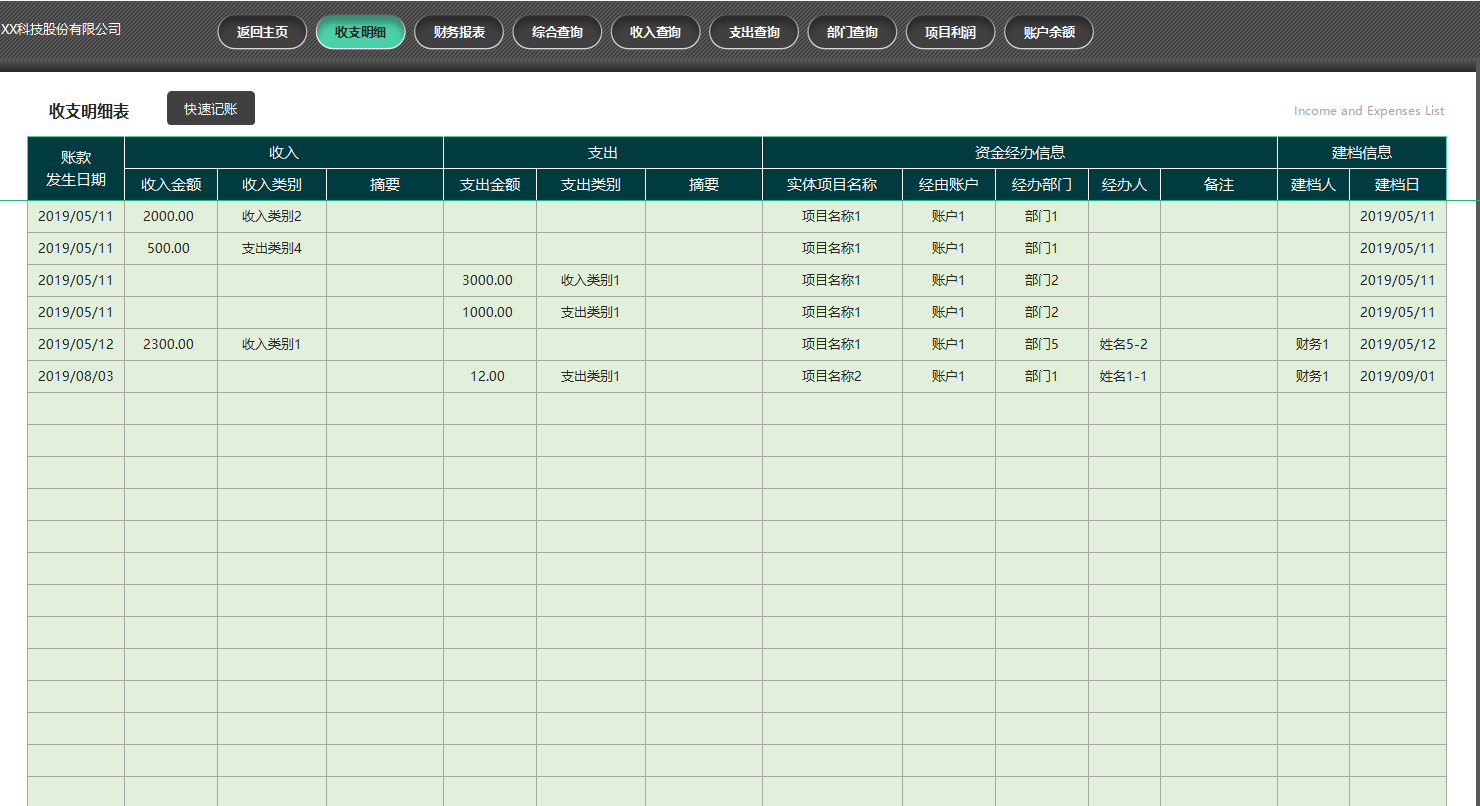Open the 部门查询 tab
The image size is (1480, 806).
click(852, 32)
